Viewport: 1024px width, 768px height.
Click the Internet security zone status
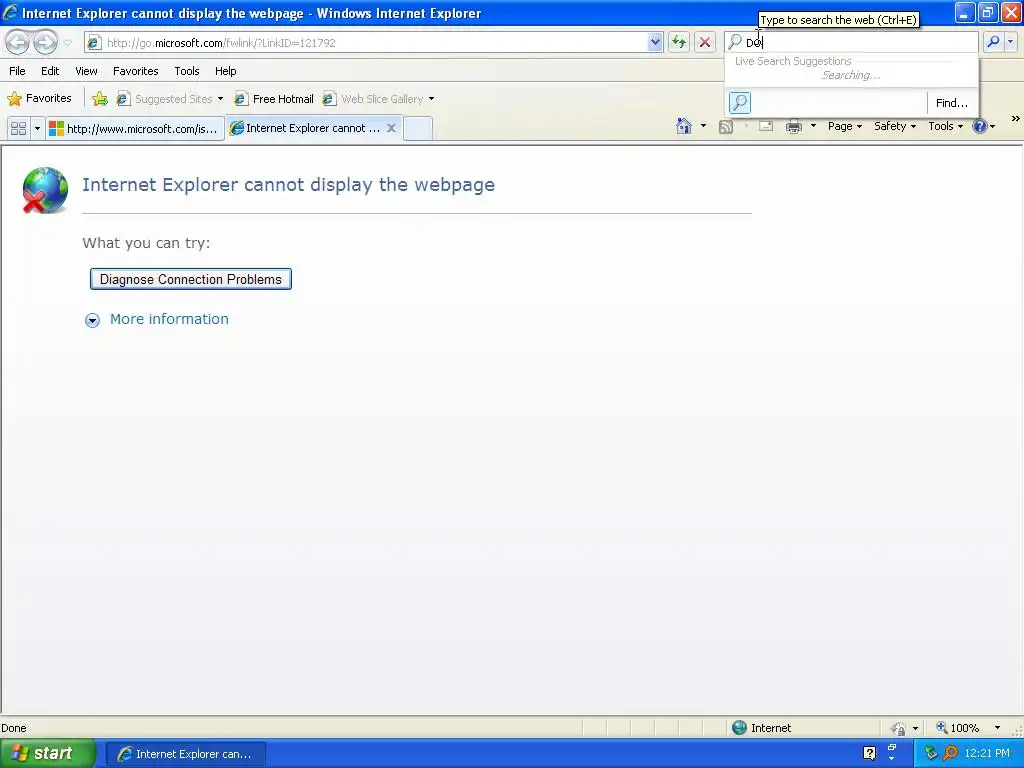(762, 728)
